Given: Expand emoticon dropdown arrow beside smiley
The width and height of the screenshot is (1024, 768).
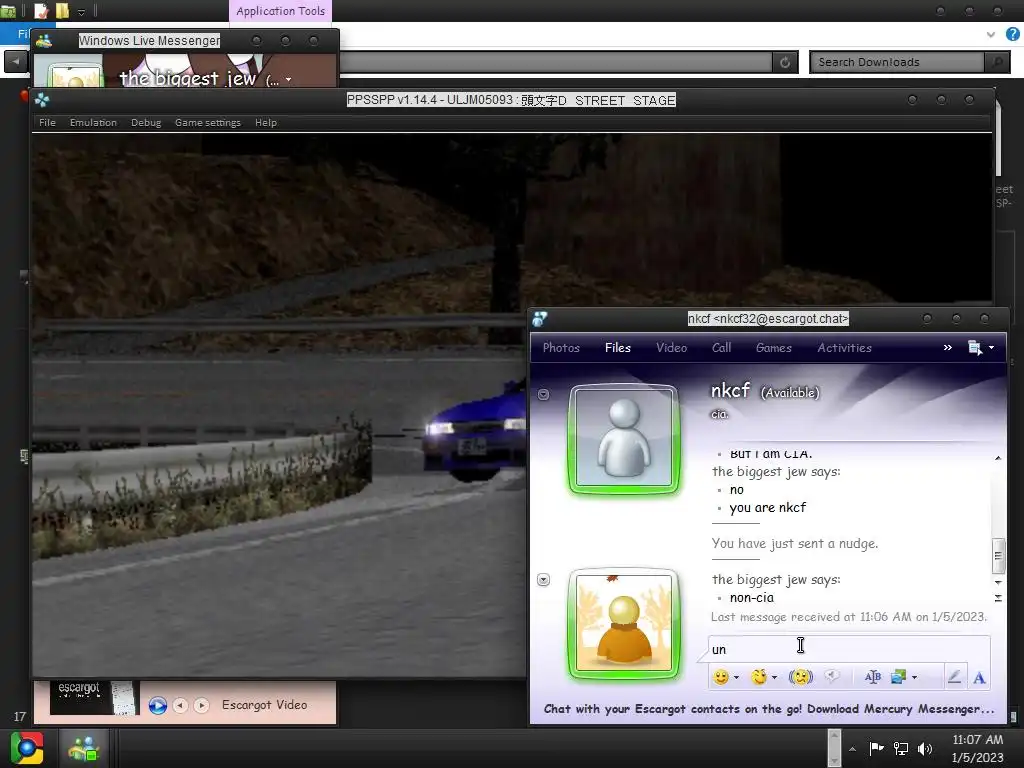Looking at the screenshot, I should tap(736, 678).
